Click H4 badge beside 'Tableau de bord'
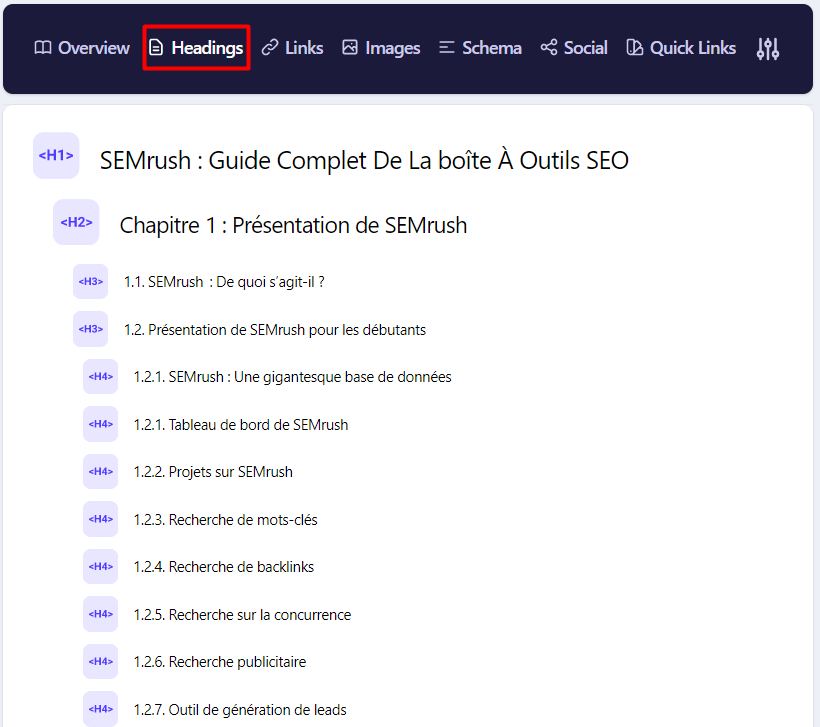This screenshot has width=820, height=727. (x=100, y=424)
